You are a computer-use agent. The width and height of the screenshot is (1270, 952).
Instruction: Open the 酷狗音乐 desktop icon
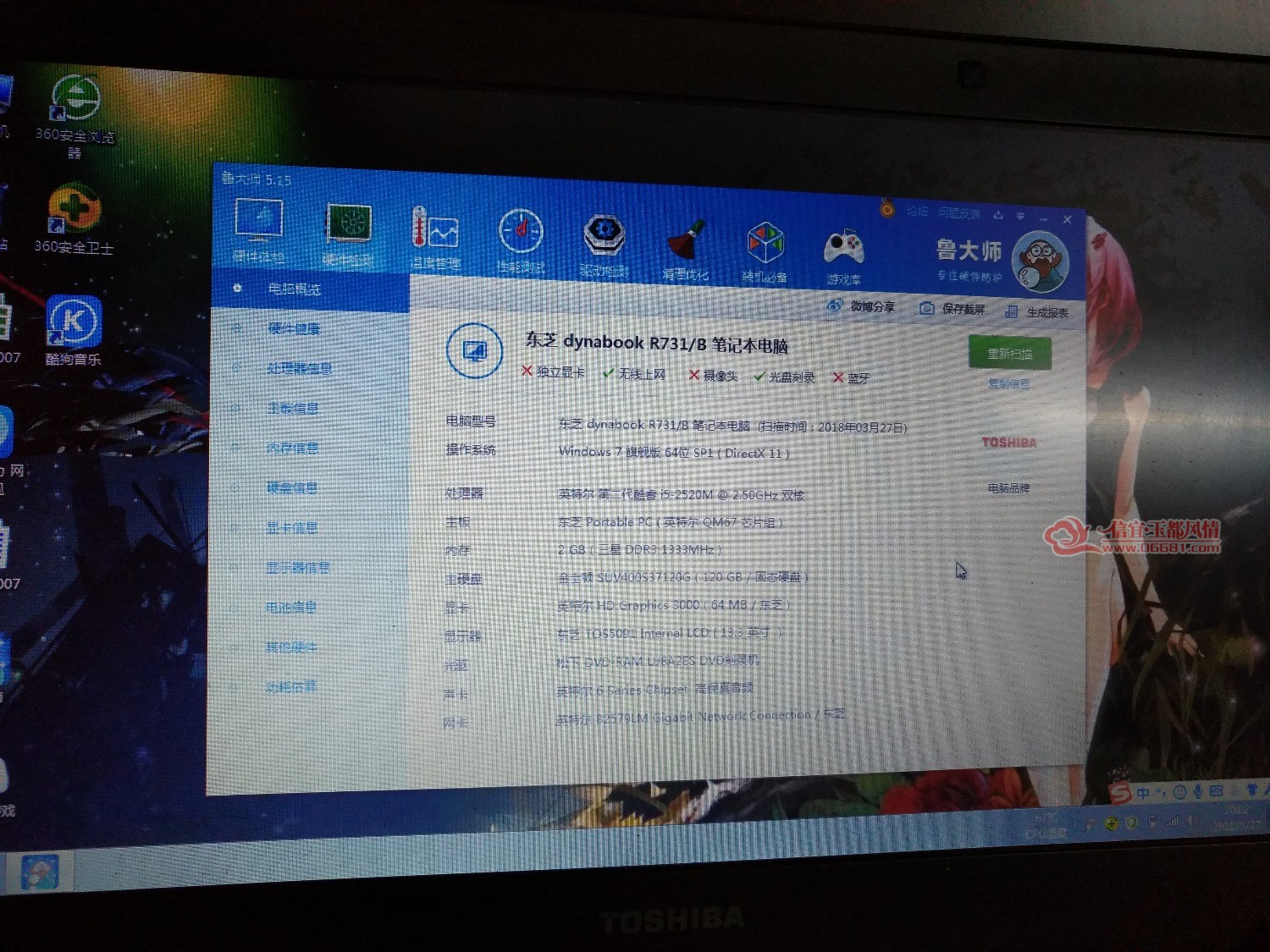[74, 331]
